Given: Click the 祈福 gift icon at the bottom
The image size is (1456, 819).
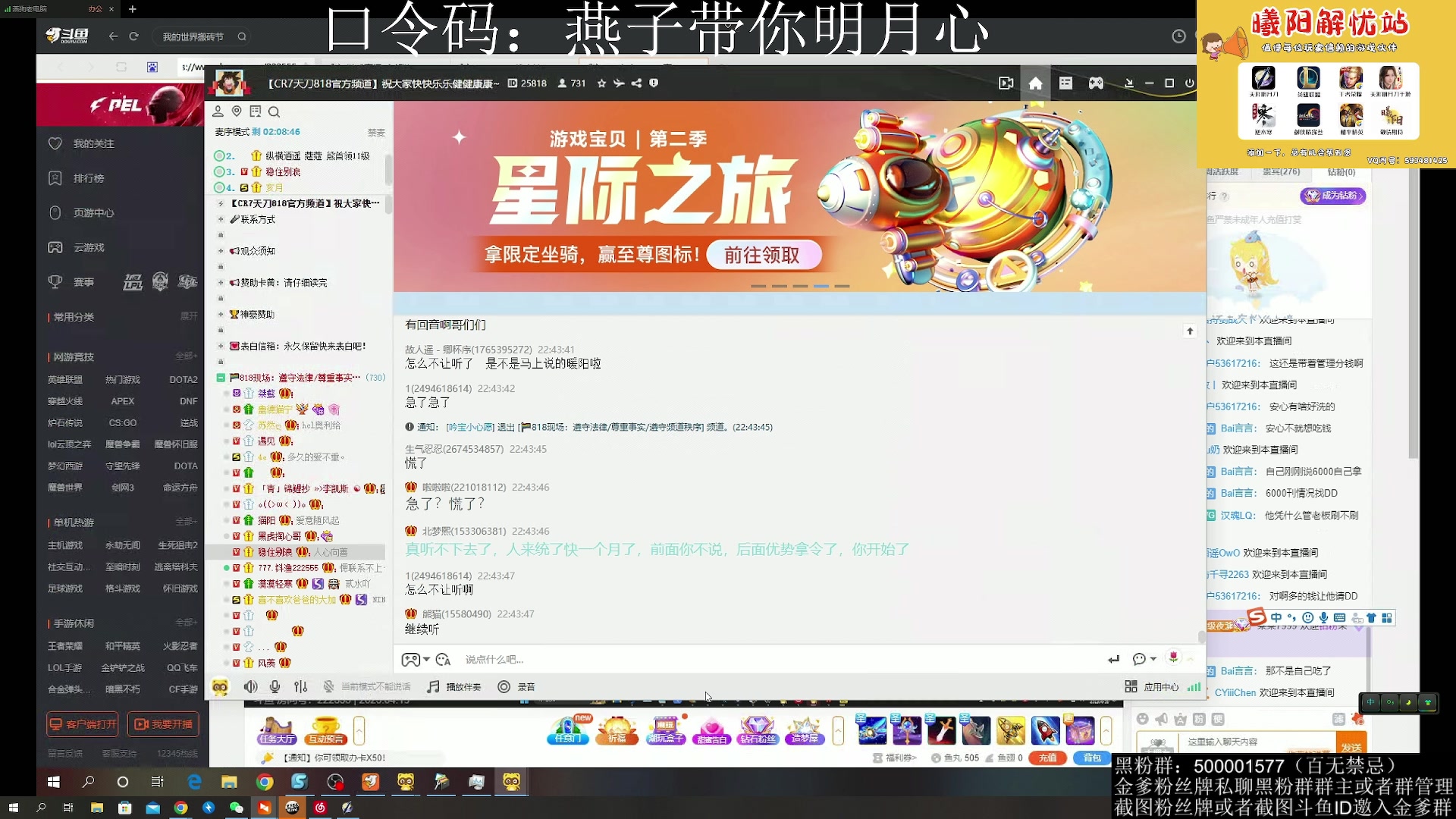Looking at the screenshot, I should [x=617, y=730].
